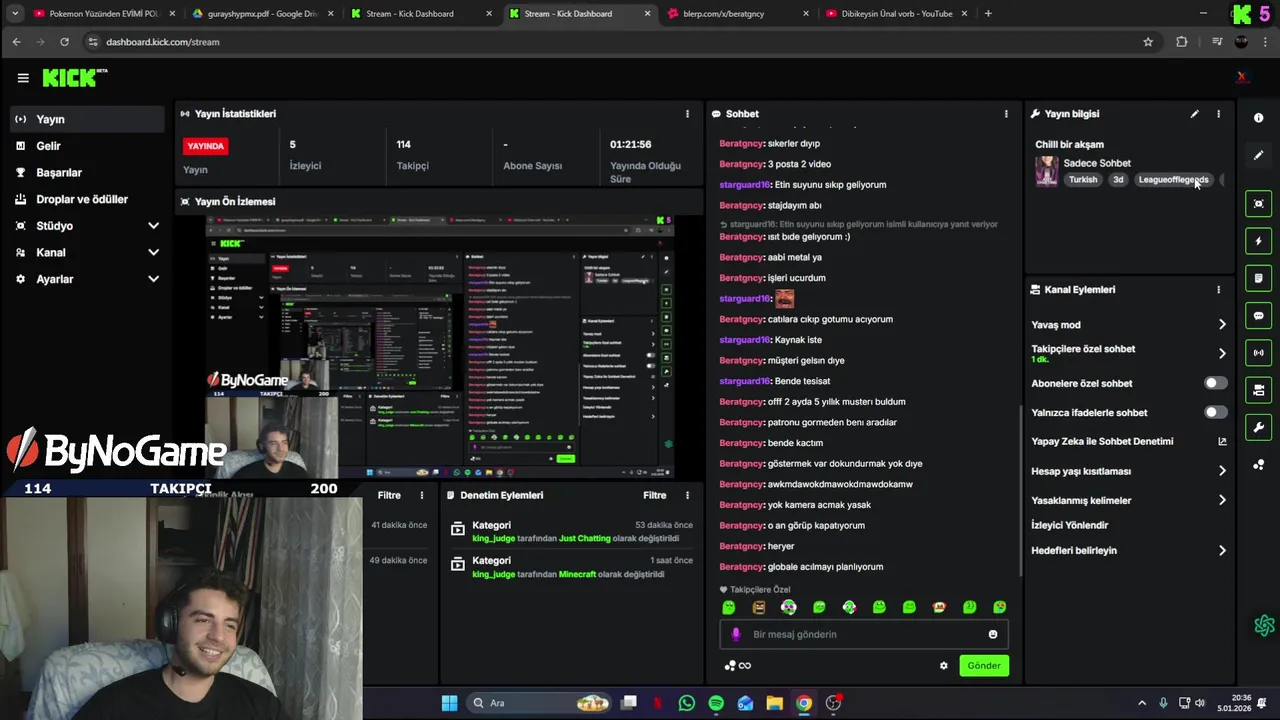Reload the page with browser refresh button
The width and height of the screenshot is (1280, 720).
pyautogui.click(x=64, y=42)
